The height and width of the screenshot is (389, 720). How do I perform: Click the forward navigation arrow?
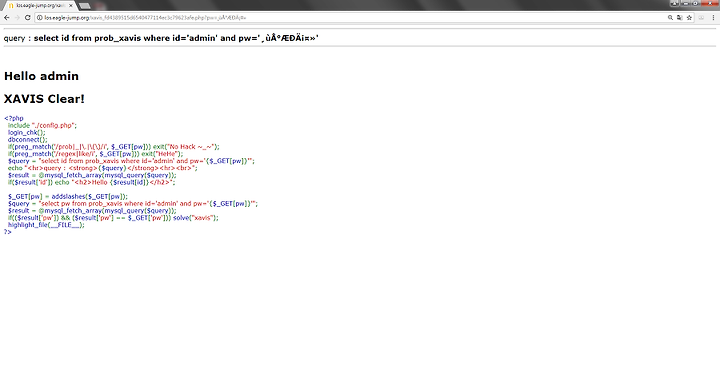(x=17, y=17)
